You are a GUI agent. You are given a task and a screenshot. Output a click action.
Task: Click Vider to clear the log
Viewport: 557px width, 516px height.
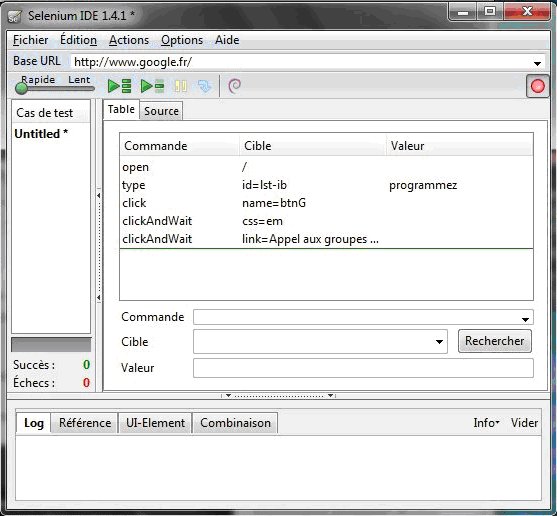click(524, 423)
